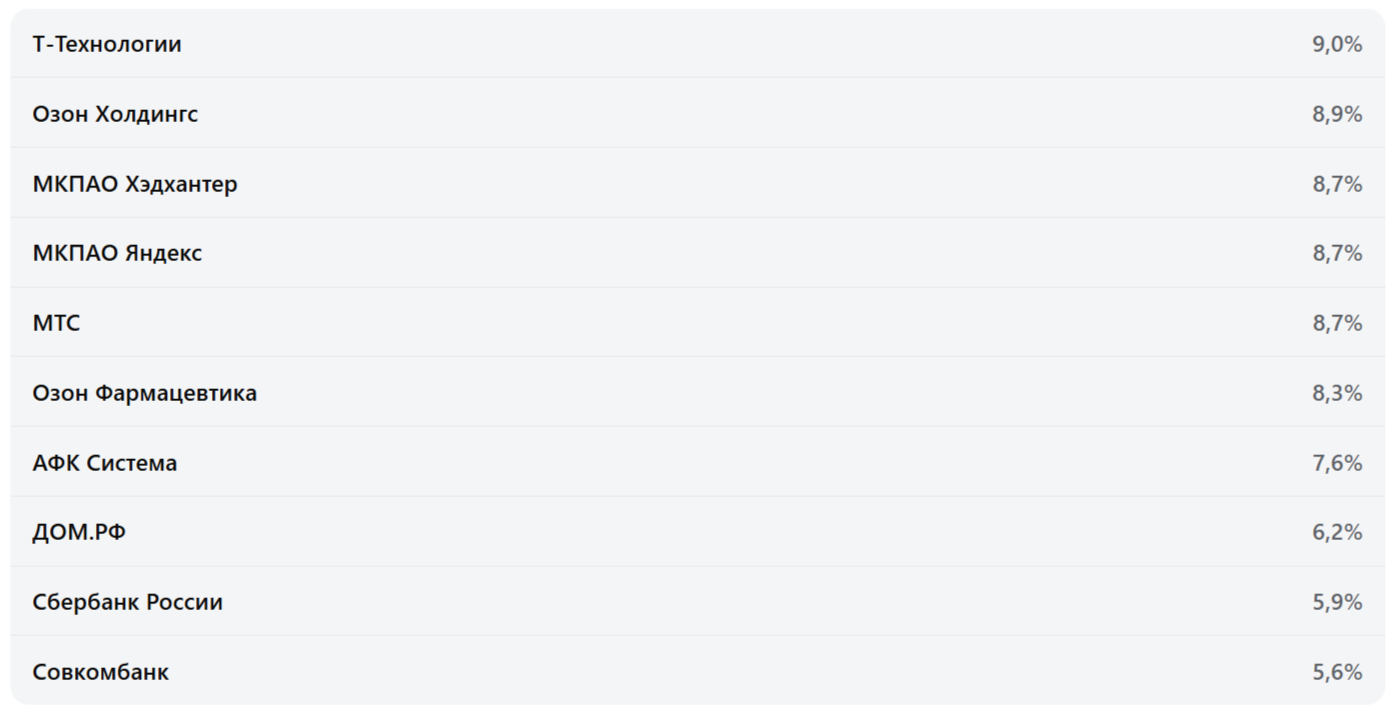The image size is (1394, 716).
Task: Select the МТС holding label
Action: (x=56, y=323)
